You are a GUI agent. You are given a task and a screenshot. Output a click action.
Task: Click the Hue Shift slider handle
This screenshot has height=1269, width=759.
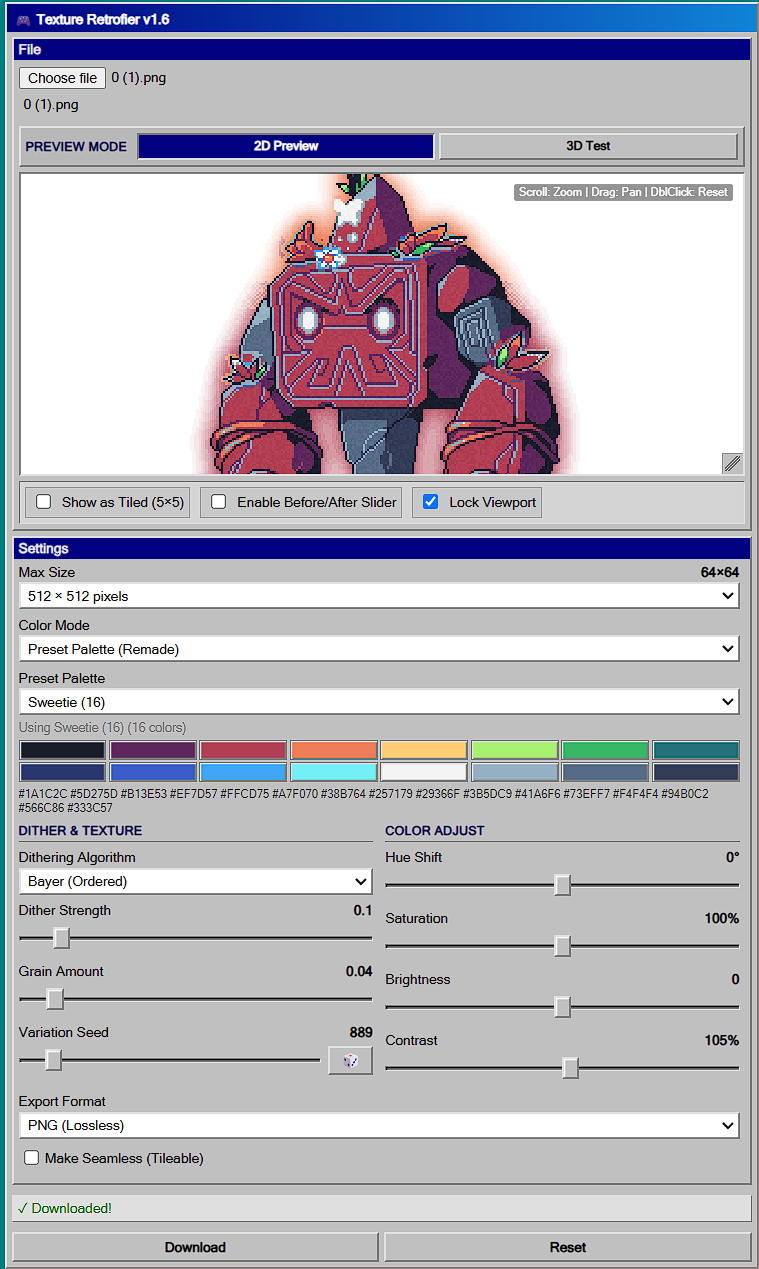[x=562, y=885]
